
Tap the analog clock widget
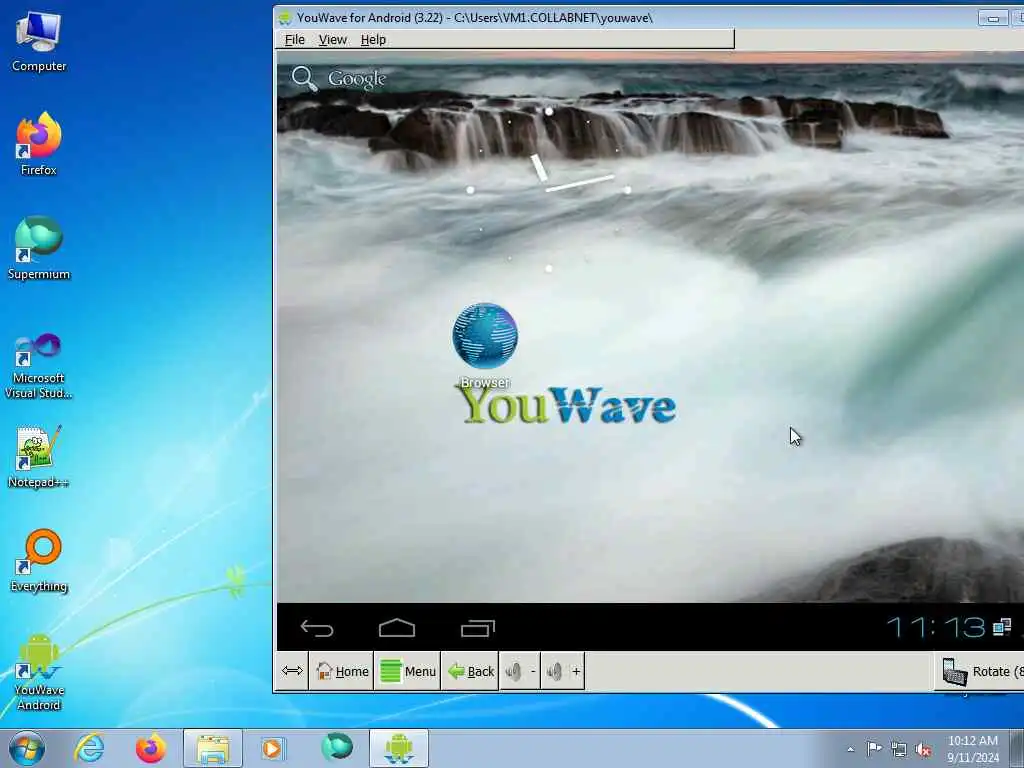pos(549,189)
